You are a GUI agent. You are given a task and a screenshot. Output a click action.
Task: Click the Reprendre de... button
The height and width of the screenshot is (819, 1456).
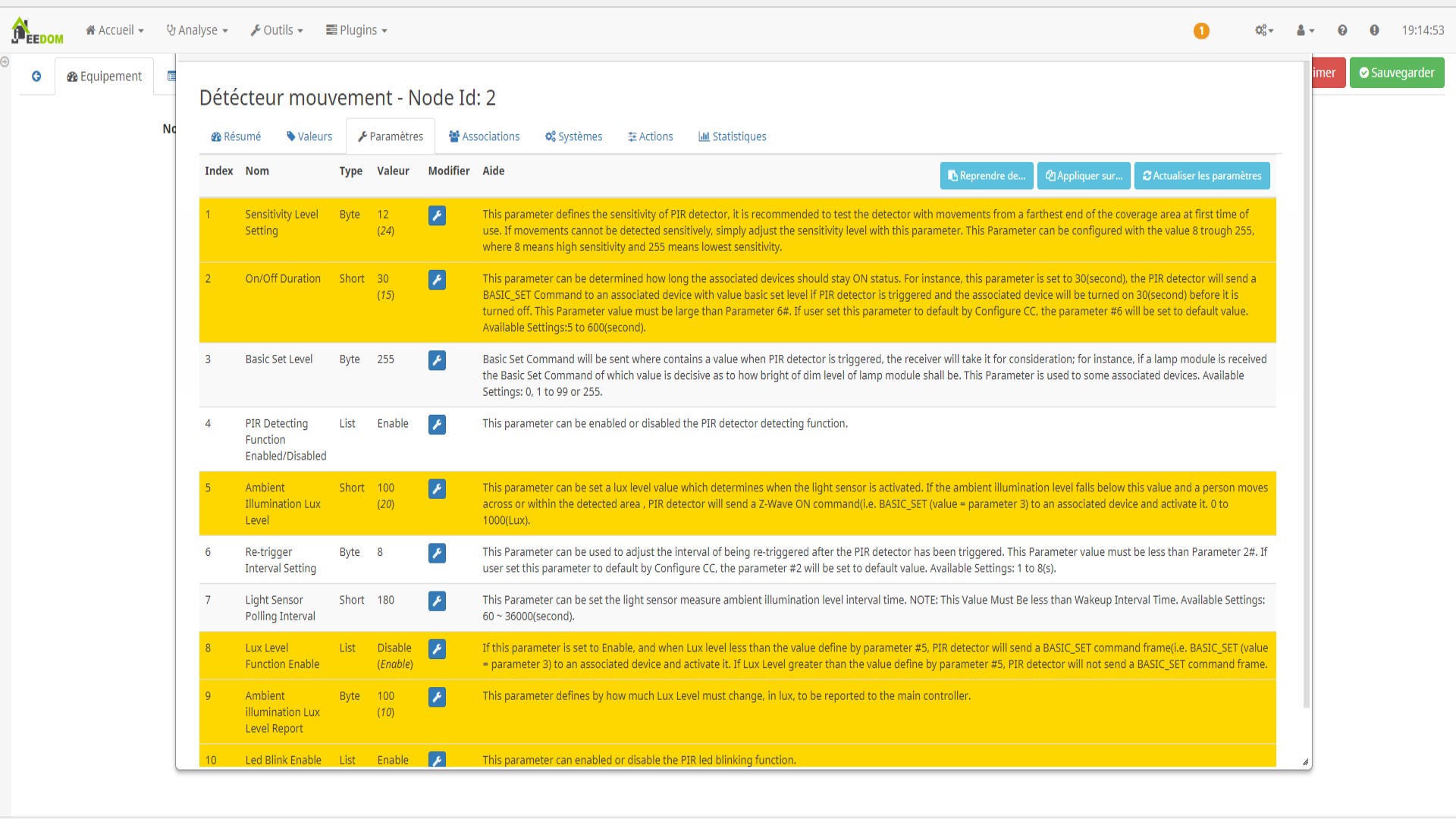(987, 176)
